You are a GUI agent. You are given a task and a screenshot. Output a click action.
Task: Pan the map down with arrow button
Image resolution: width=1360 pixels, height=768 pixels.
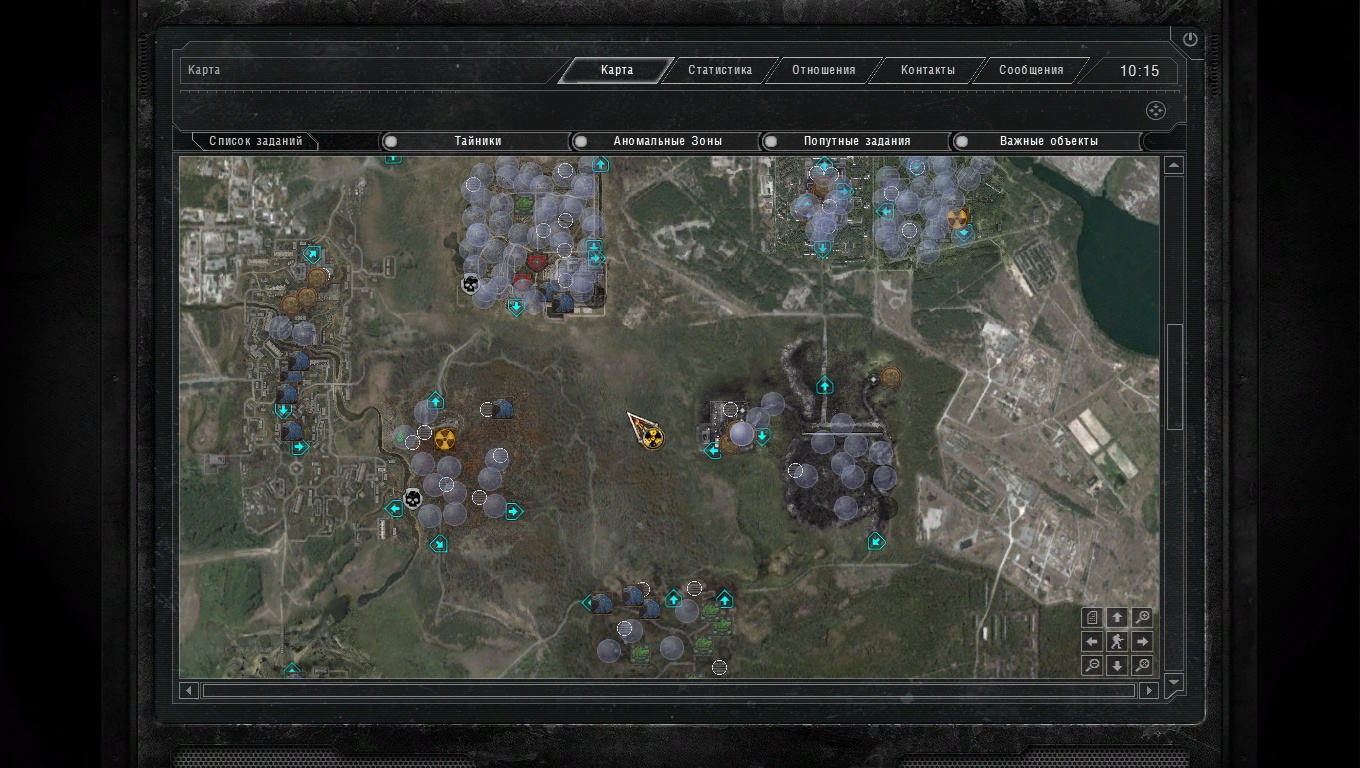pyautogui.click(x=1117, y=665)
